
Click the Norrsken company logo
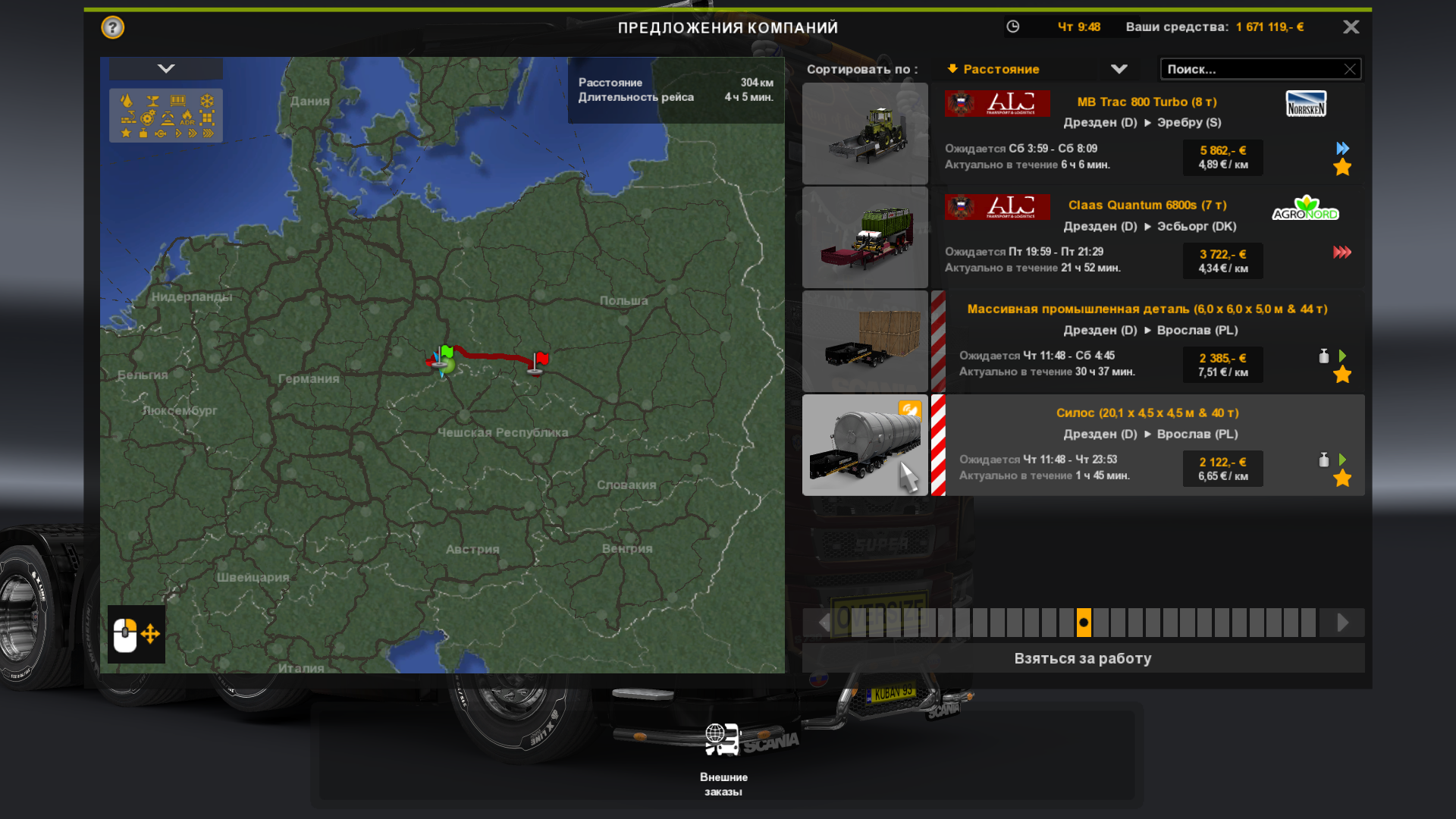(1306, 103)
